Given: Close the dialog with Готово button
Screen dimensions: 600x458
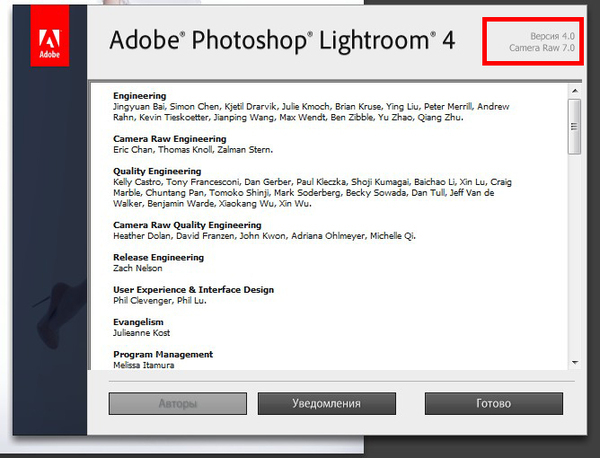Looking at the screenshot, I should click(494, 403).
